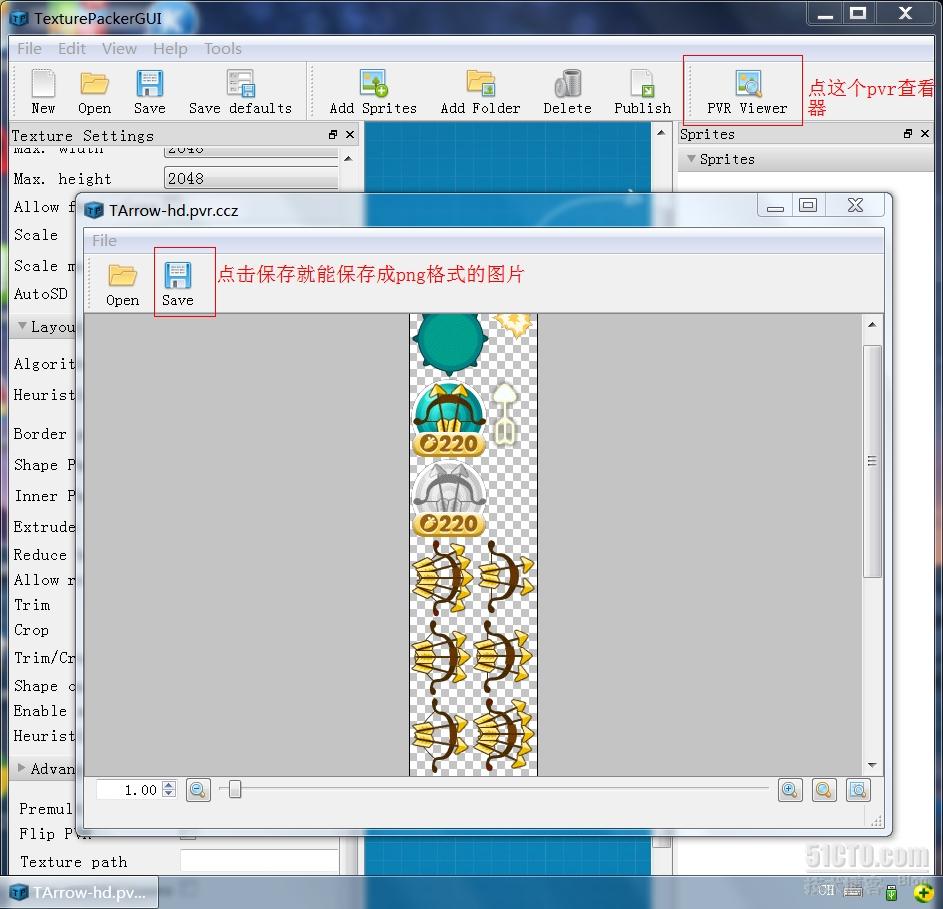Click the AutoSD setting label

41,294
